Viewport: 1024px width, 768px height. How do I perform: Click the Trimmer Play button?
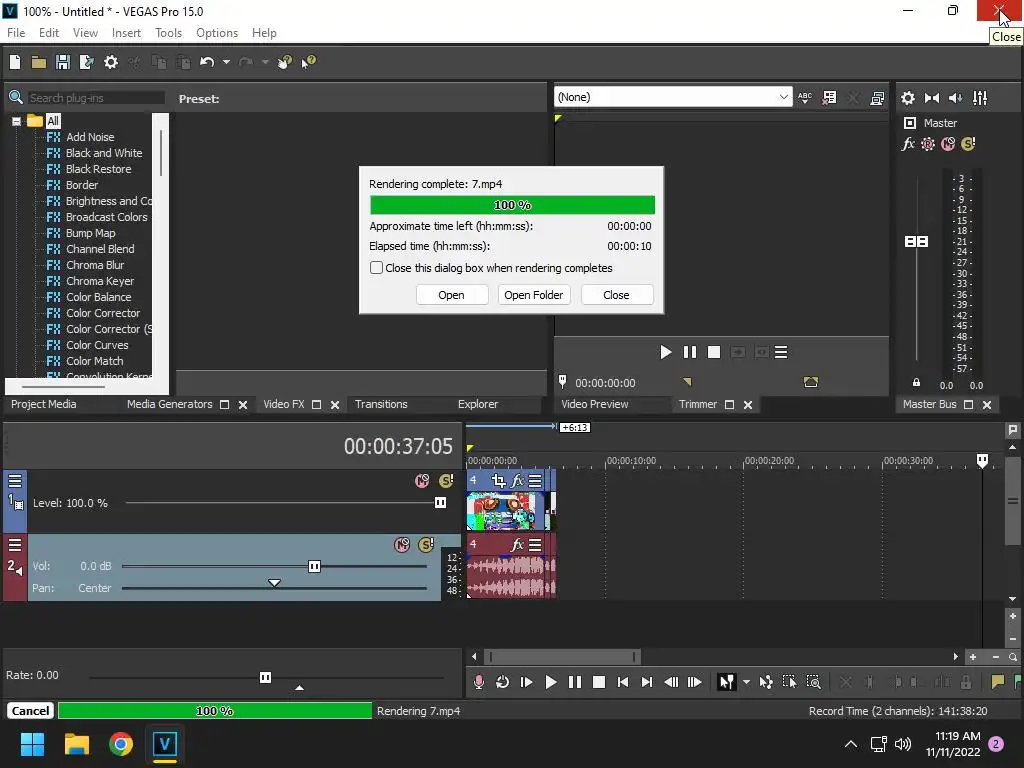click(x=665, y=353)
